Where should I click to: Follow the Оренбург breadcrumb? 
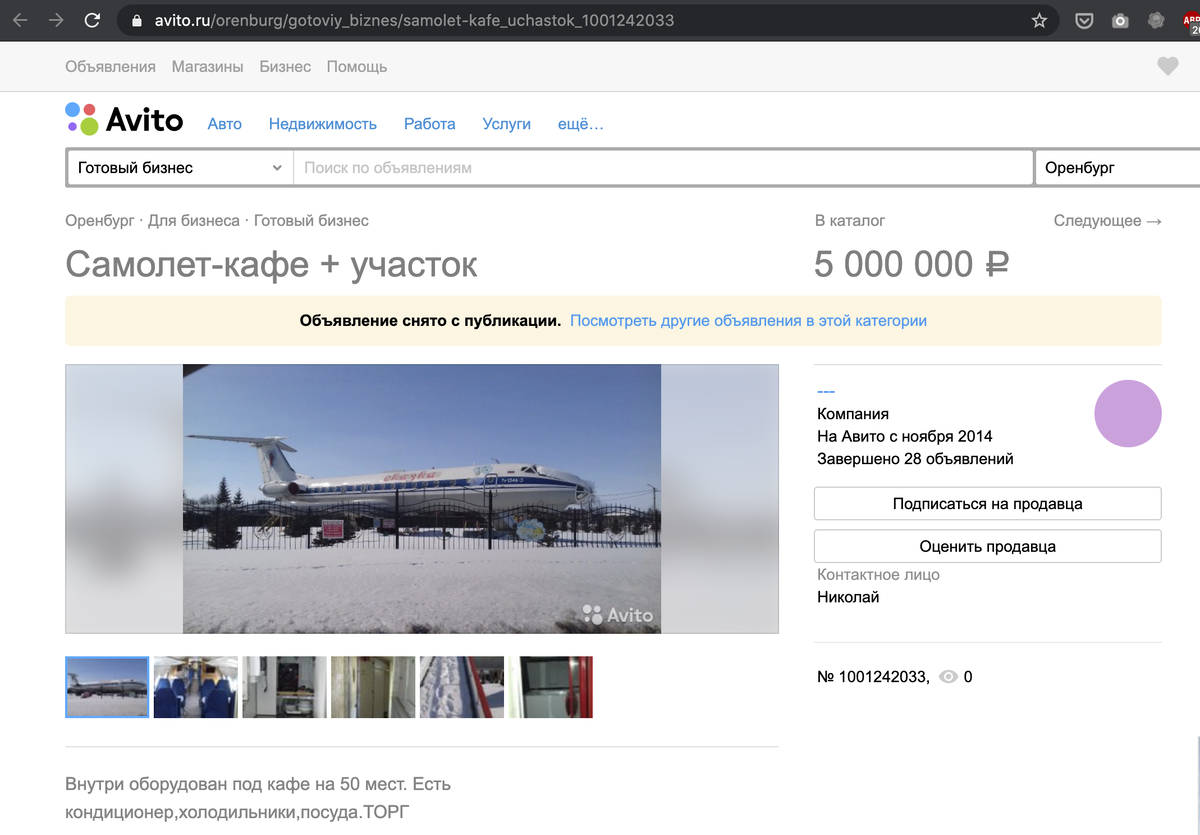pos(99,220)
